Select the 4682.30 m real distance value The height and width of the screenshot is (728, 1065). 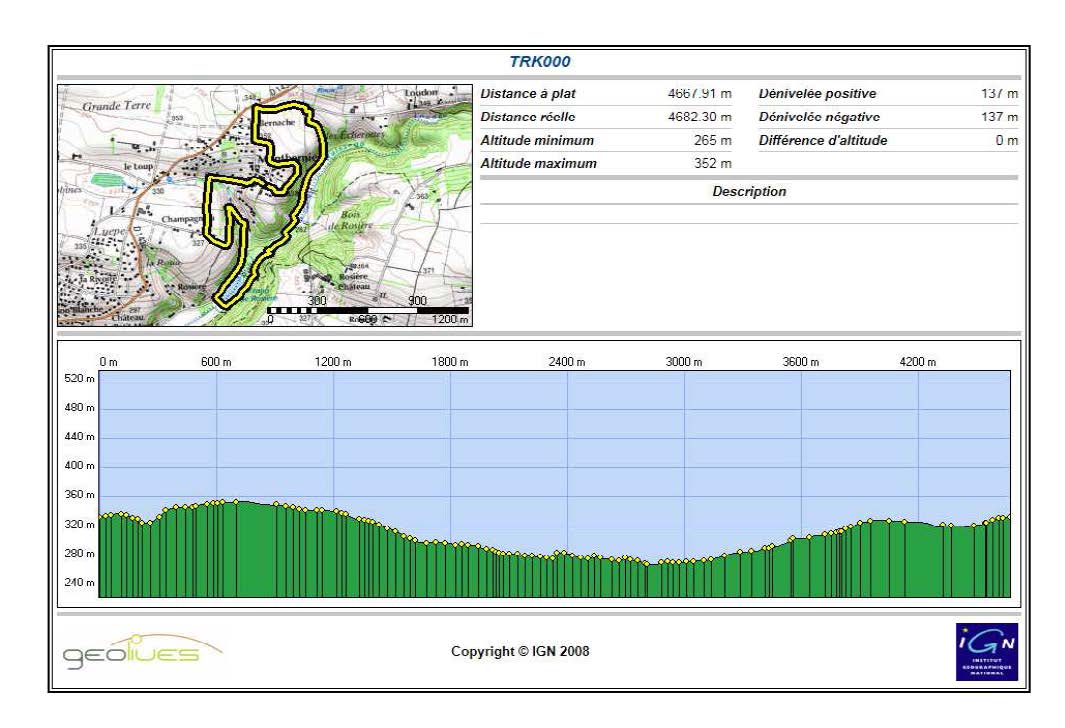700,117
